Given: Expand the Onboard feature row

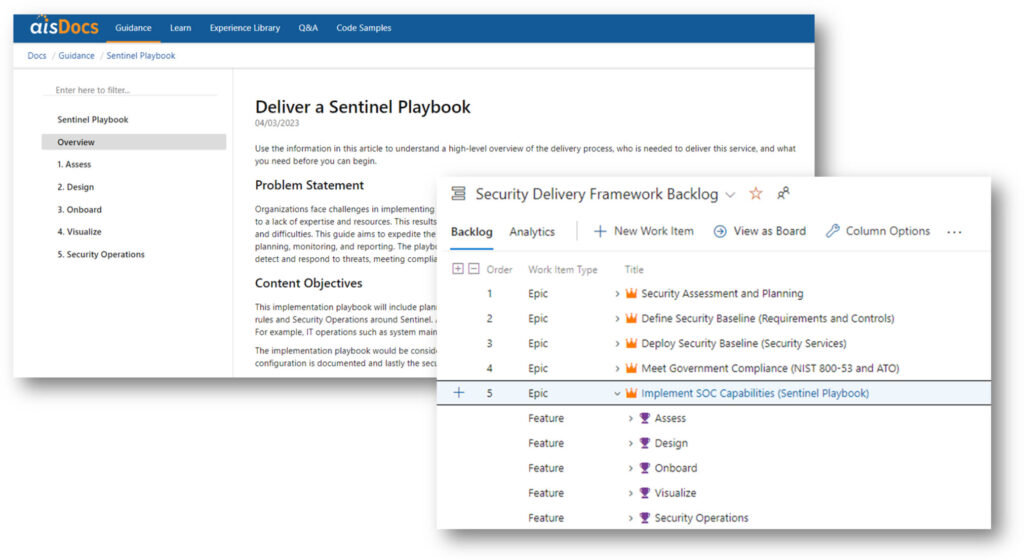Looking at the screenshot, I should [630, 468].
